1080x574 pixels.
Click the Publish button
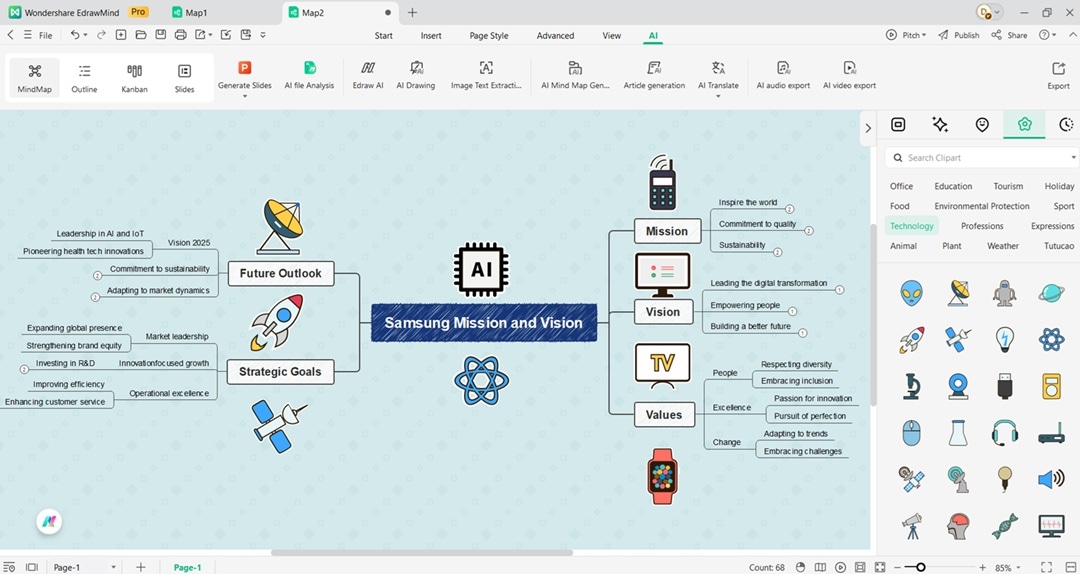959,35
